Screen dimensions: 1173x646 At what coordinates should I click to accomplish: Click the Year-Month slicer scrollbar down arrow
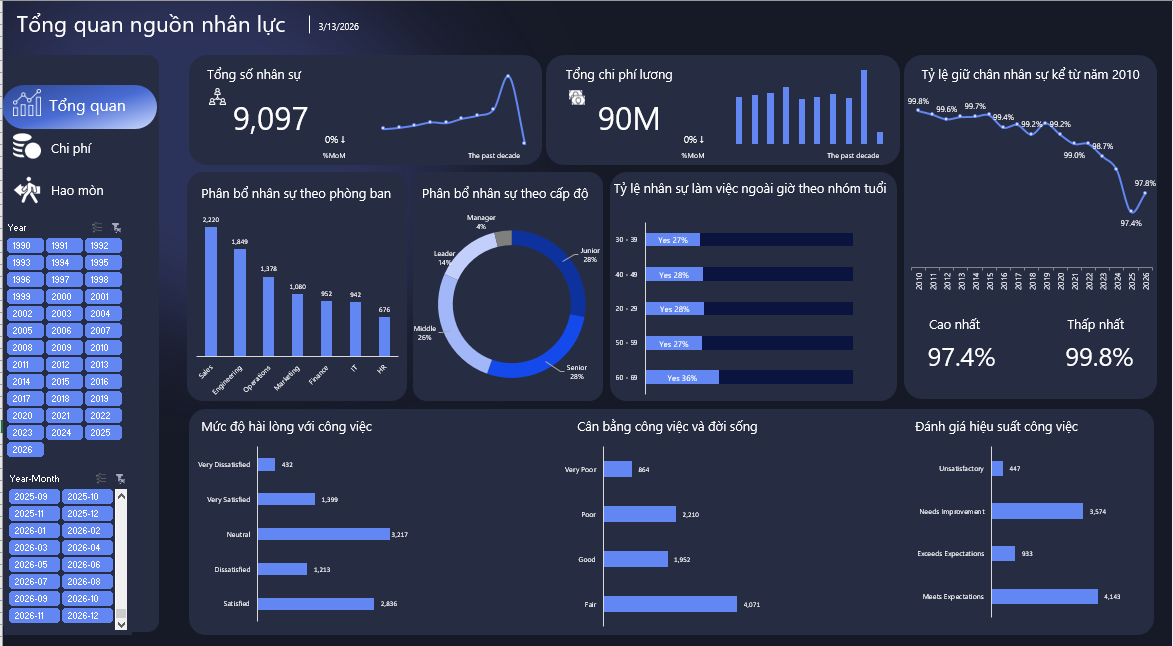(x=122, y=623)
